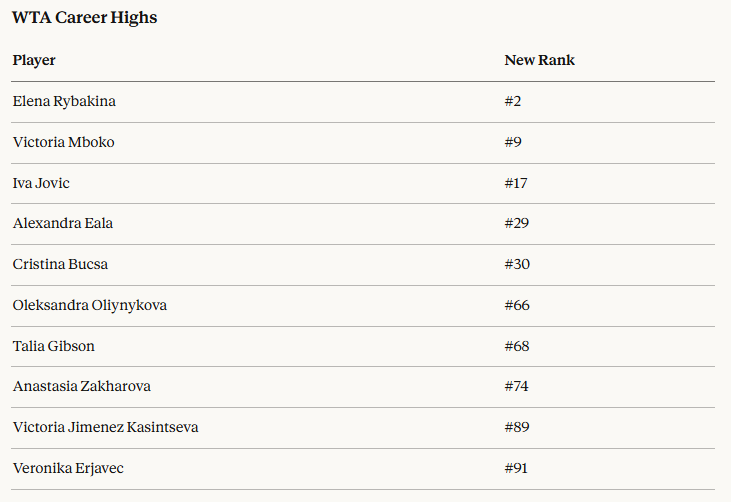Click the New Rank column header
The height and width of the screenshot is (502, 731).
tap(539, 60)
